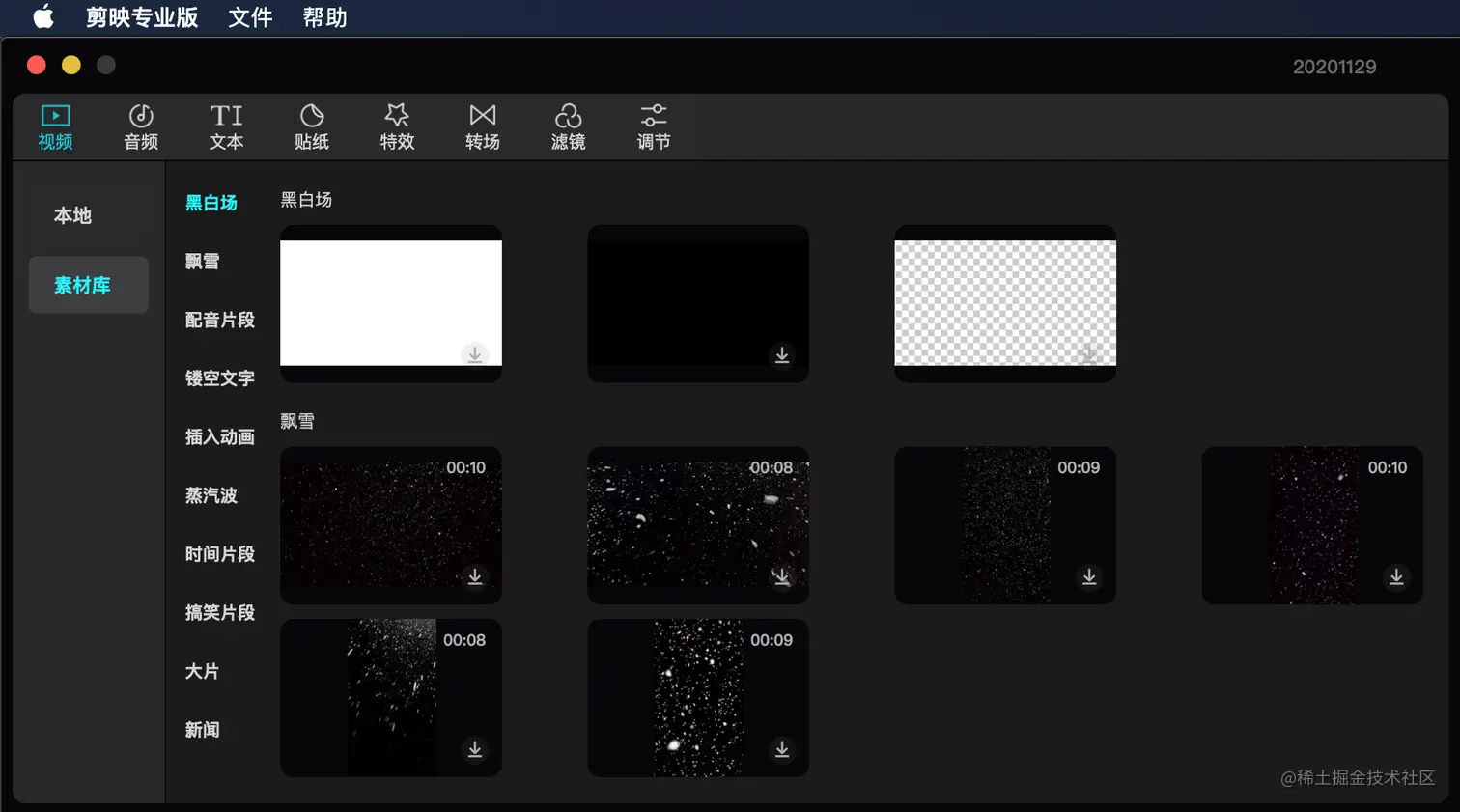Open the 调节 adjustment panel
1460x812 pixels.
coord(654,127)
